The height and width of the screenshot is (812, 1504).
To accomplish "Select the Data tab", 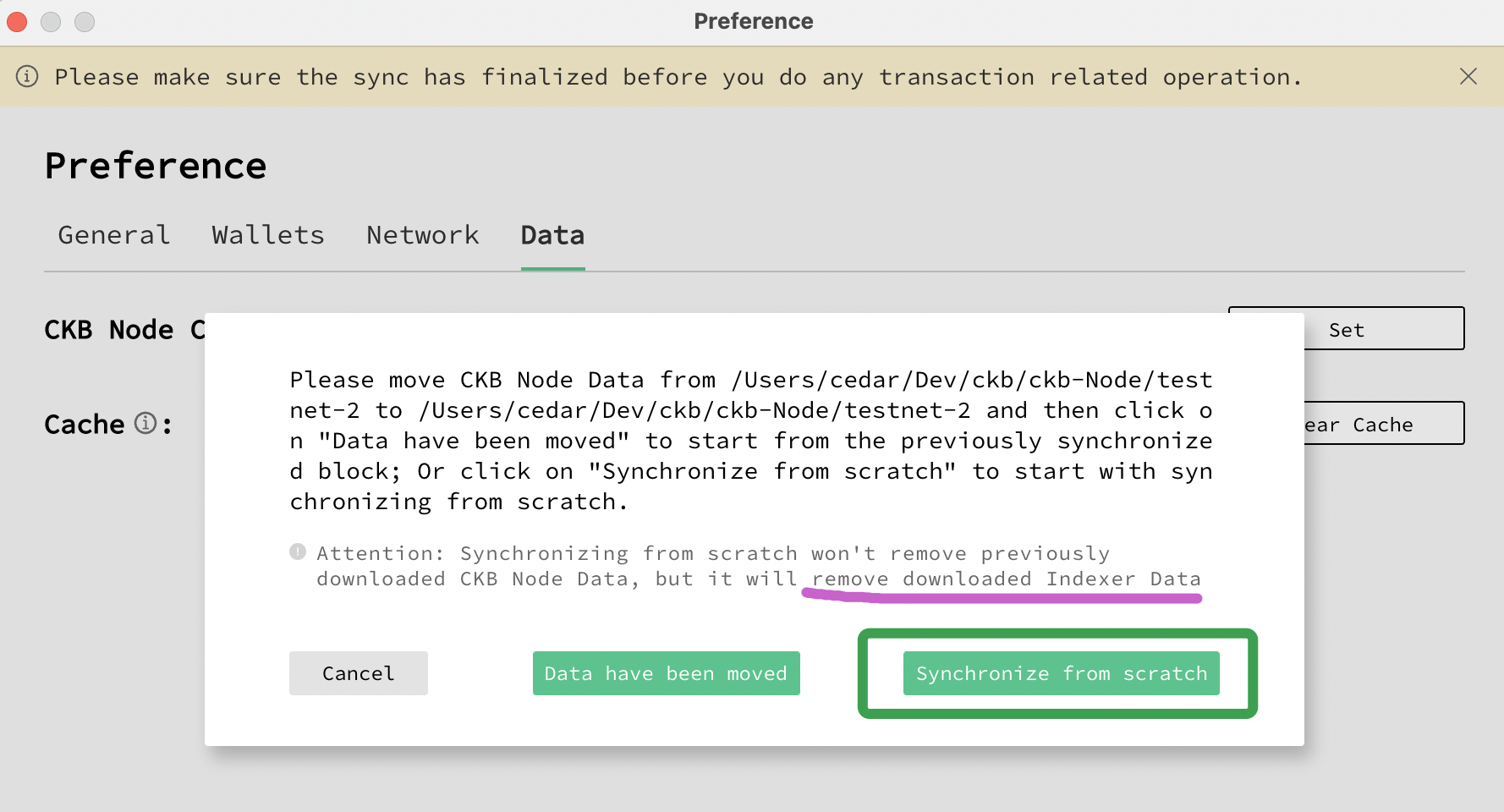I will tap(552, 234).
